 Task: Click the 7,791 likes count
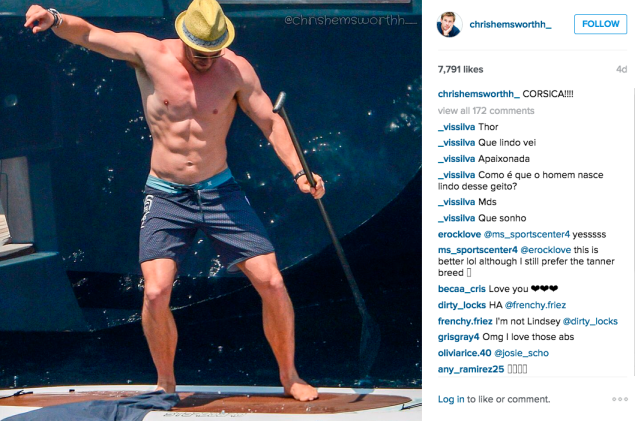coord(460,69)
